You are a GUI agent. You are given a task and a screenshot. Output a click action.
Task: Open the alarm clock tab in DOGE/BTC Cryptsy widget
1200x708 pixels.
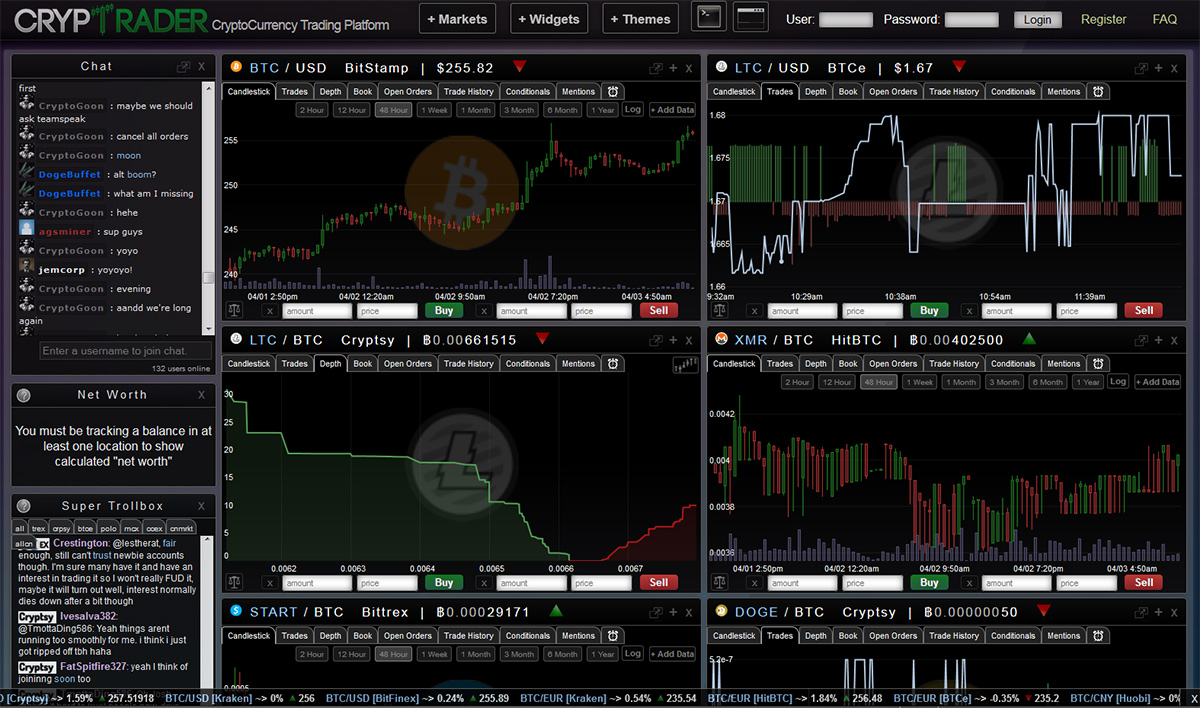click(x=1098, y=636)
